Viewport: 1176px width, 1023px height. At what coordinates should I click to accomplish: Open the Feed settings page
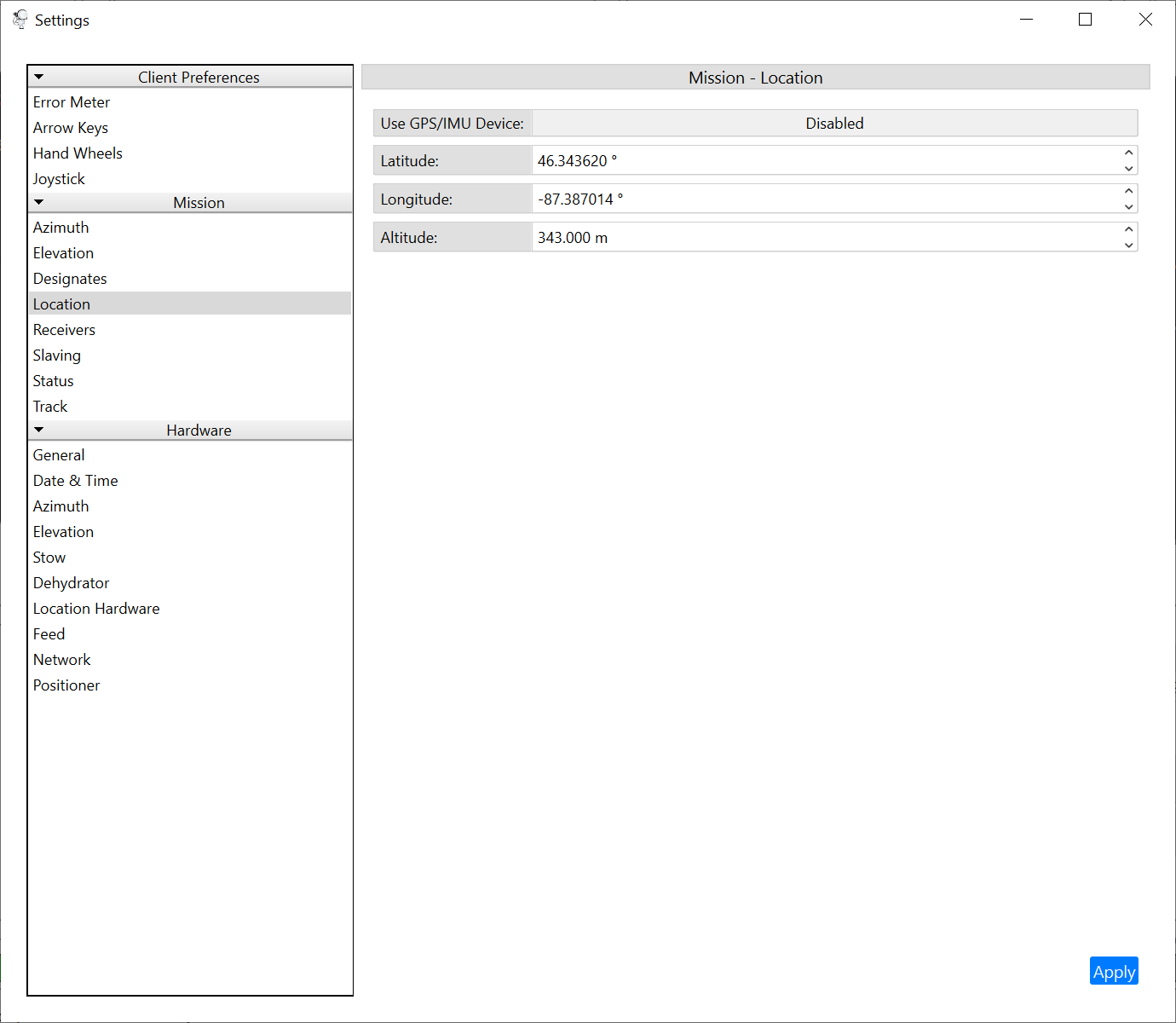[190, 634]
